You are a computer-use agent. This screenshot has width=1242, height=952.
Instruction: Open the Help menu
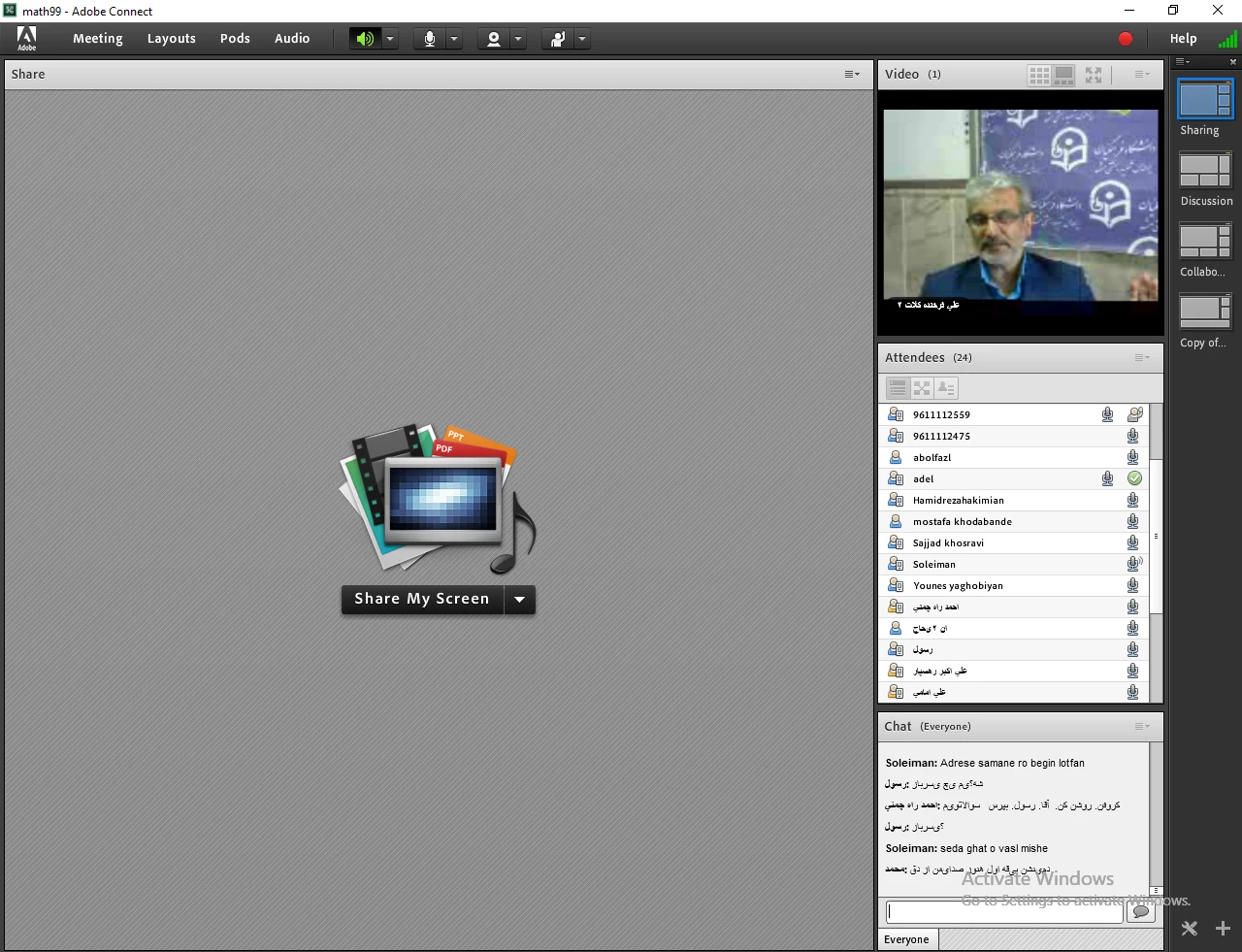(x=1183, y=39)
